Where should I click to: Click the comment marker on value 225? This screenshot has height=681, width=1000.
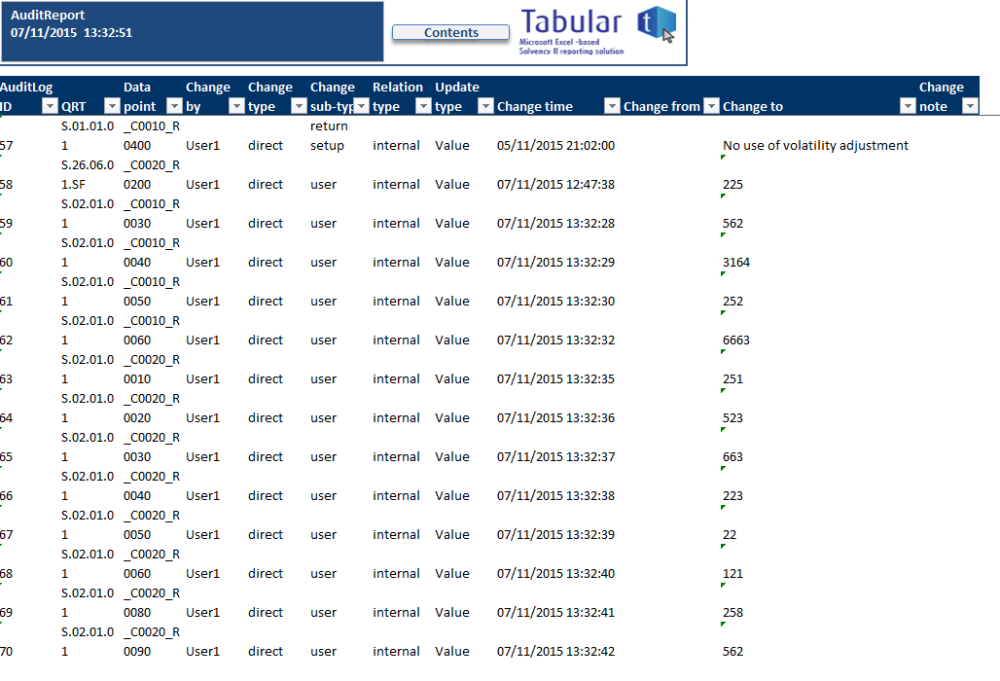[x=721, y=195]
